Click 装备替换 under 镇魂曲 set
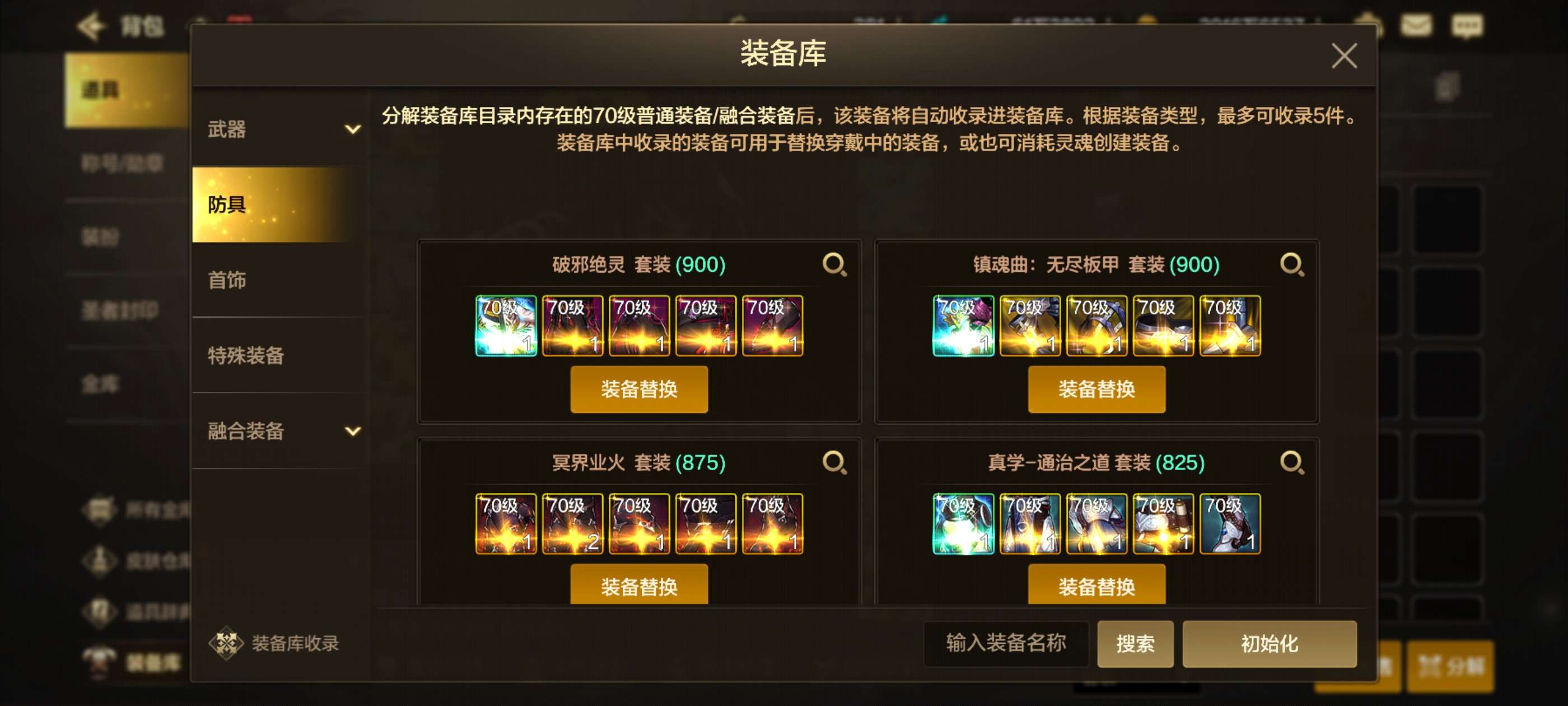This screenshot has height=706, width=1568. pos(1097,389)
